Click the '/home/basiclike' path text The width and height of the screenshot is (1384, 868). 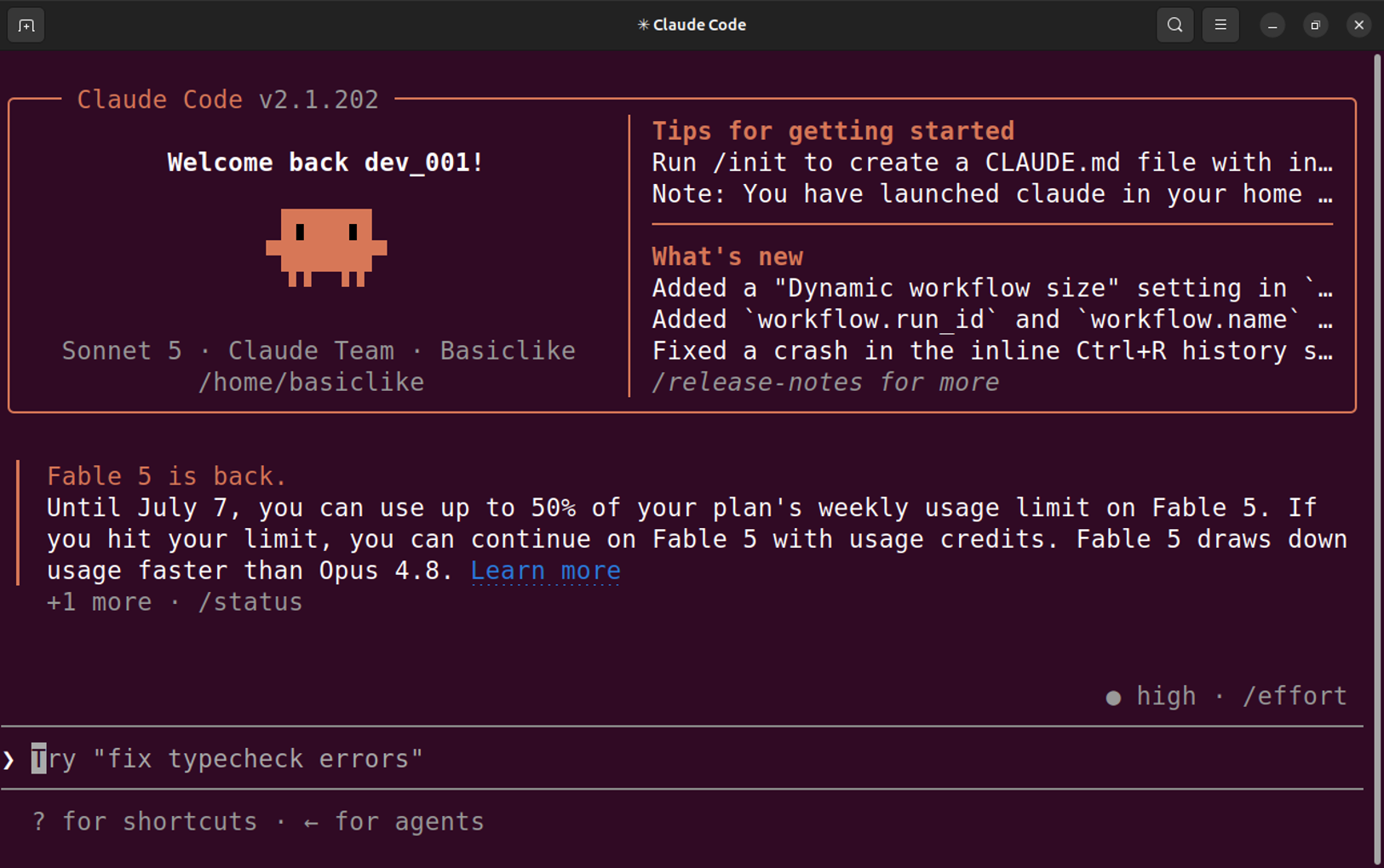[x=311, y=382]
